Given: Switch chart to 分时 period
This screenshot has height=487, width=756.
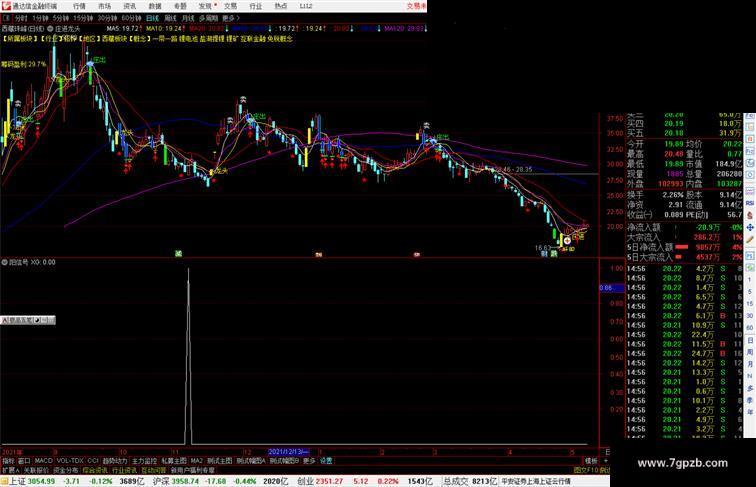Looking at the screenshot, I should (x=21, y=18).
